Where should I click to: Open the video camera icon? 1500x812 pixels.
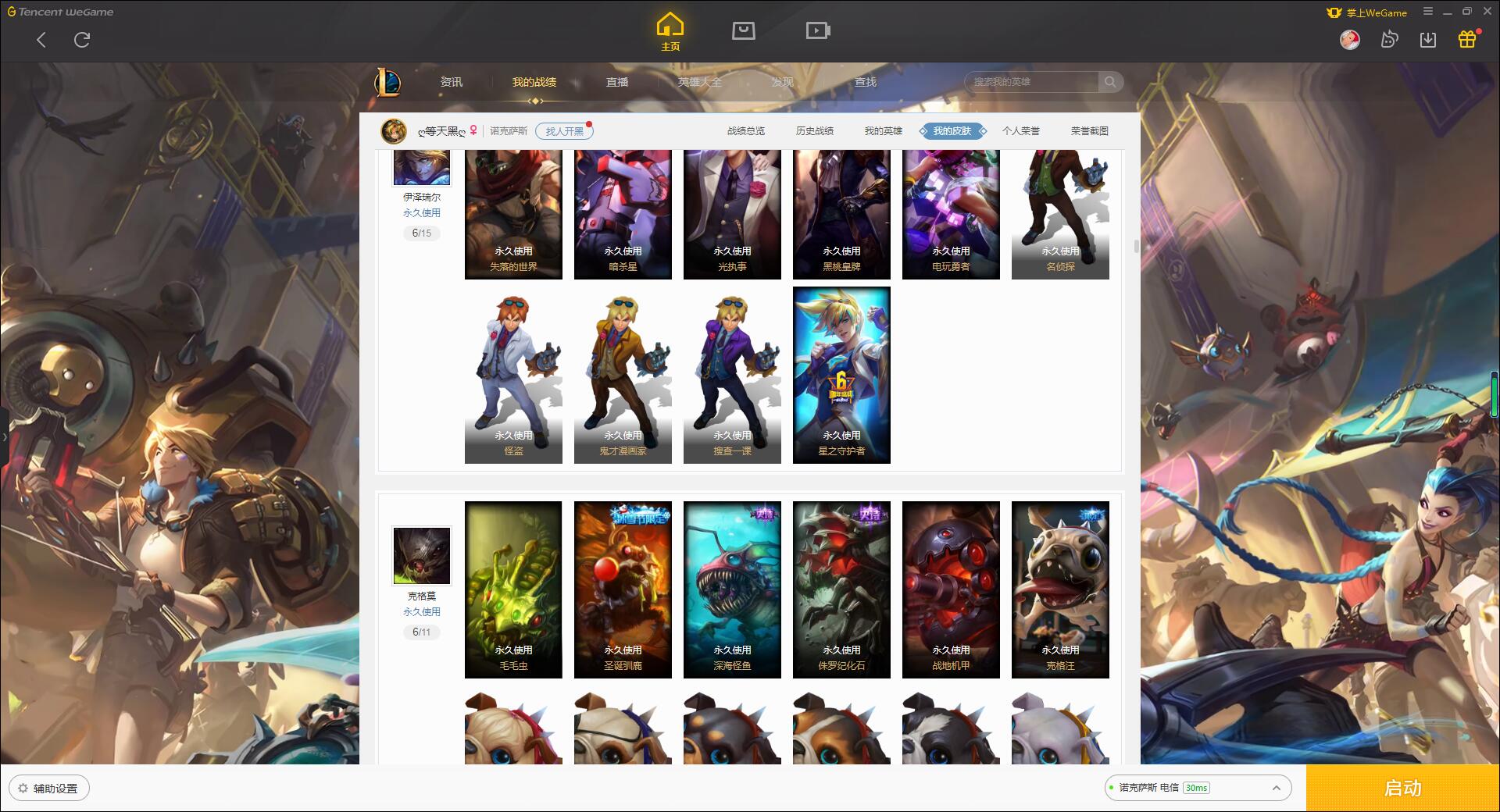pyautogui.click(x=818, y=30)
